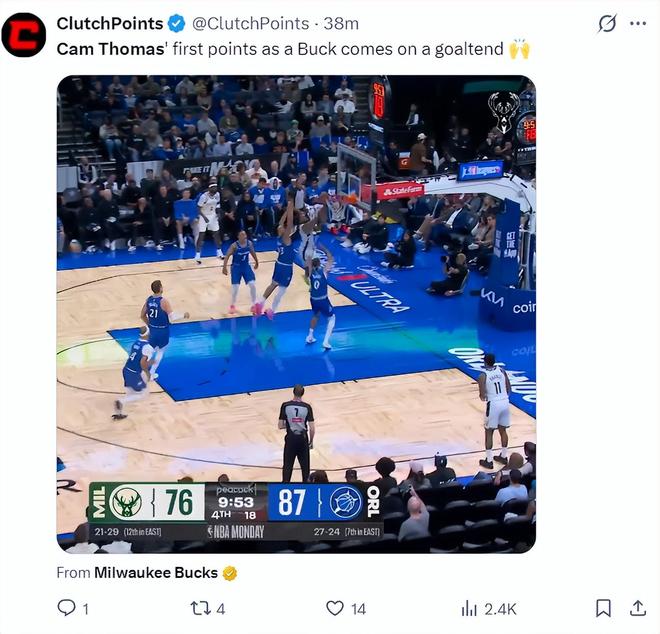Open the three-dot more options menu
660x634 pixels.
click(x=637, y=23)
